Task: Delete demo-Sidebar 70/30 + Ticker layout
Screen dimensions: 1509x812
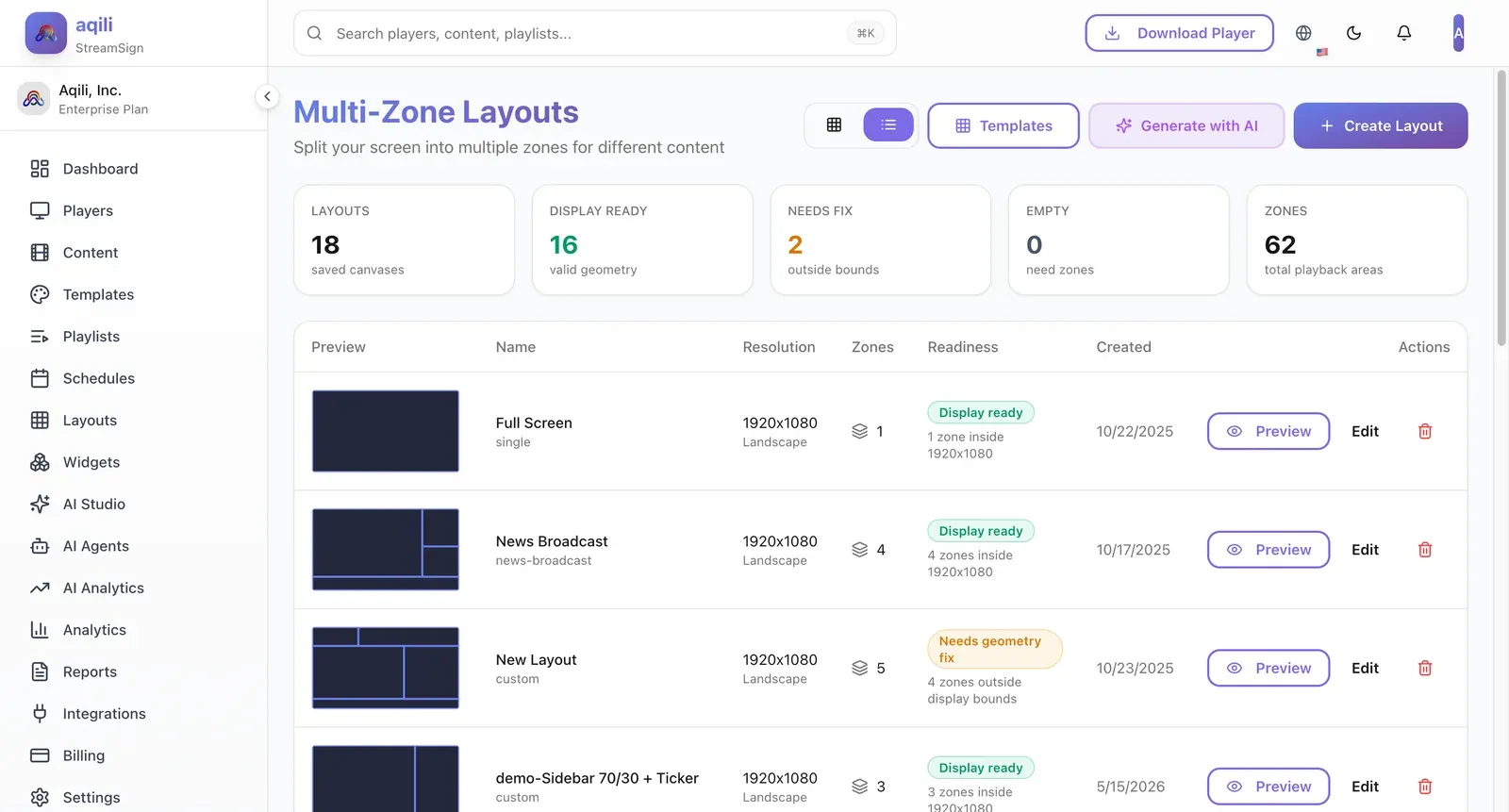Action: click(1425, 787)
